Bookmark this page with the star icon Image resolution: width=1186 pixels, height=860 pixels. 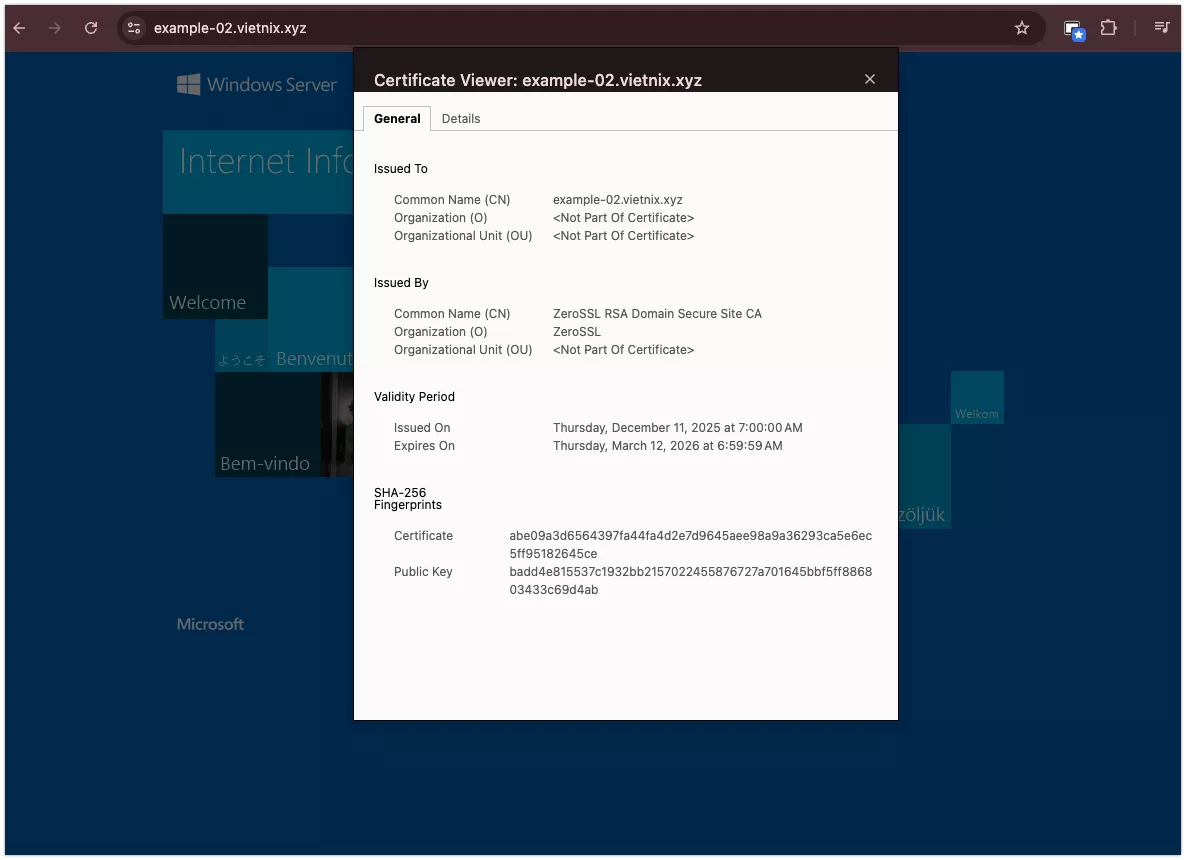1022,28
